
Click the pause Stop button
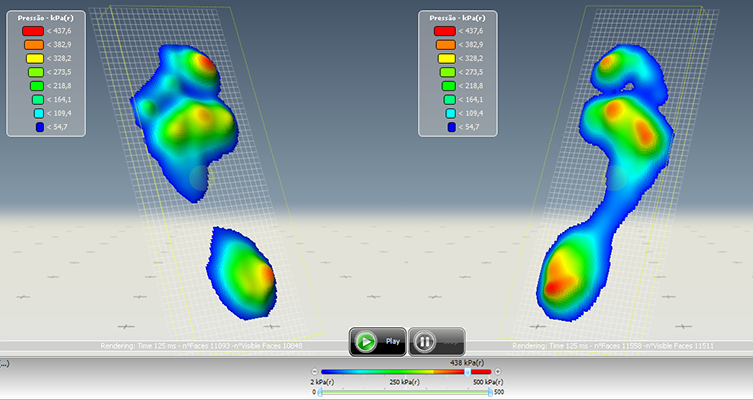click(436, 341)
